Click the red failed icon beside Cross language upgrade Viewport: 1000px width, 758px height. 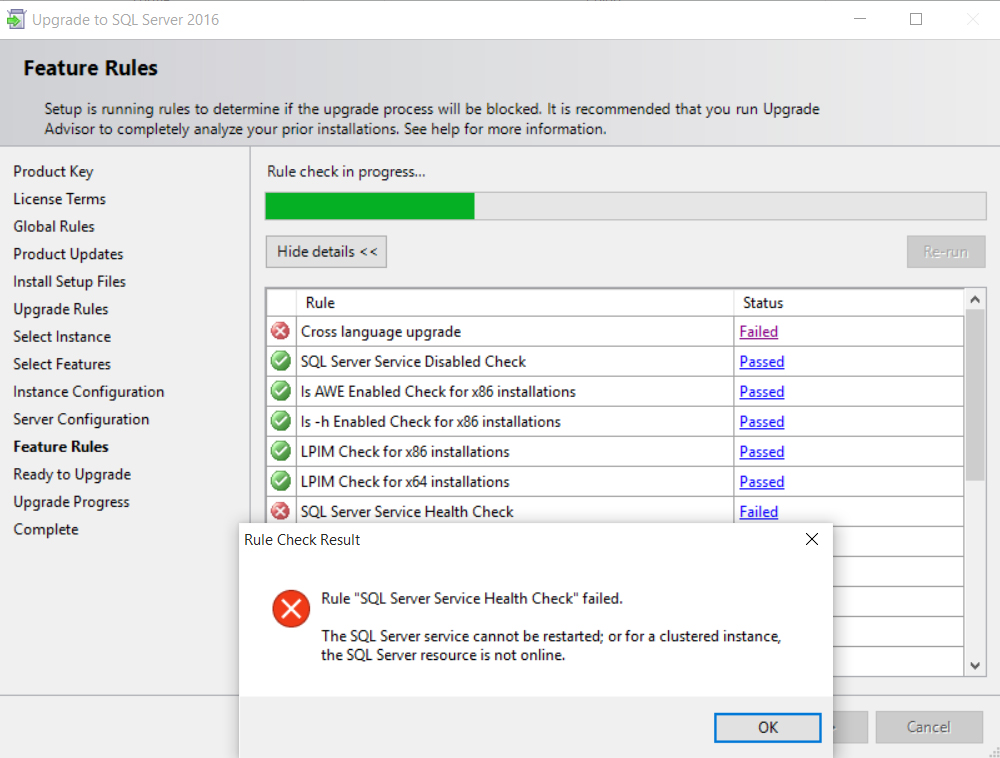(x=281, y=332)
